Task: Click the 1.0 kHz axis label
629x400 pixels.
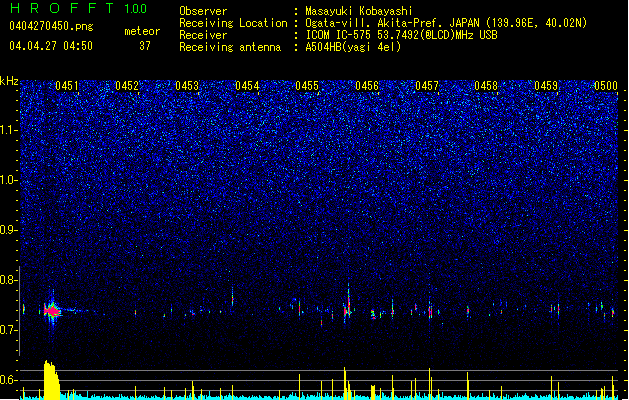Action: 8,180
